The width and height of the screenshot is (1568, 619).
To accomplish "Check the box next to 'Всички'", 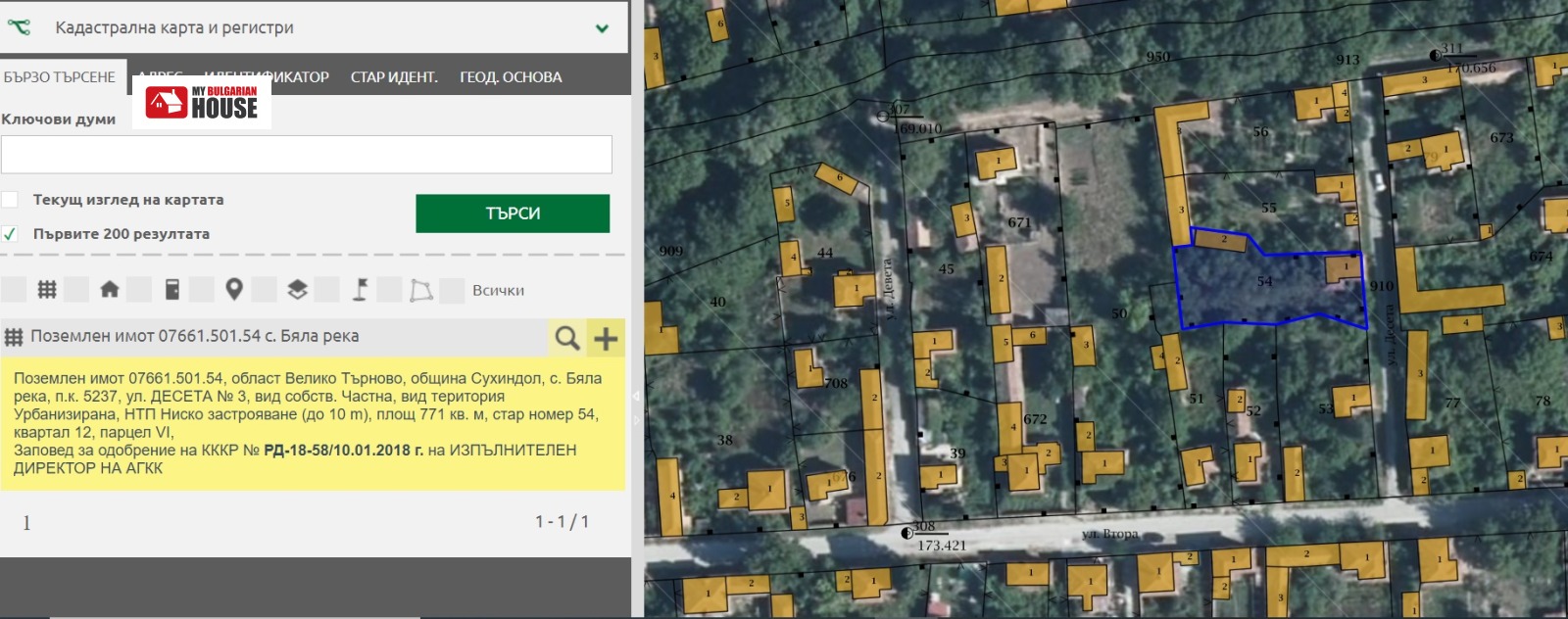I will click(452, 290).
